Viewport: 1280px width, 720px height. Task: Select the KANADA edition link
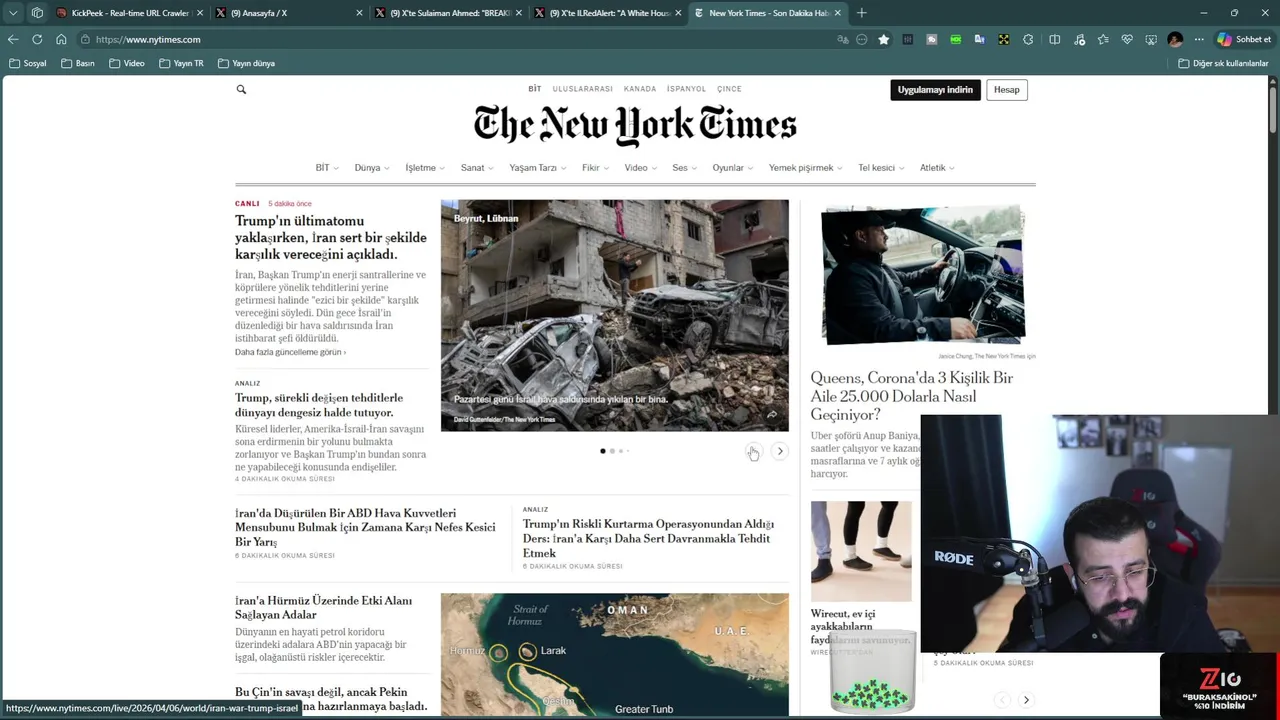640,89
